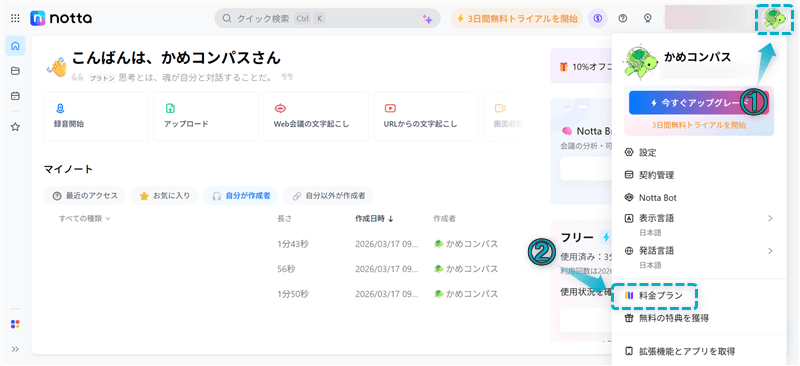Click the AI sparkle icon in search bar
Screen dimensions: 800x366
[428, 19]
